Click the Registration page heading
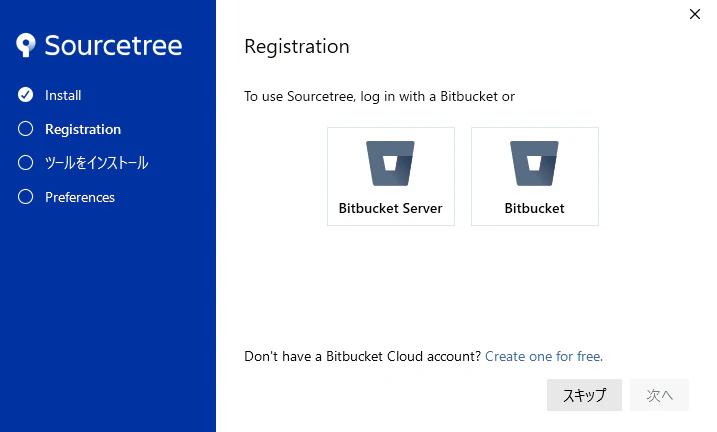This screenshot has height=432, width=717. point(297,47)
